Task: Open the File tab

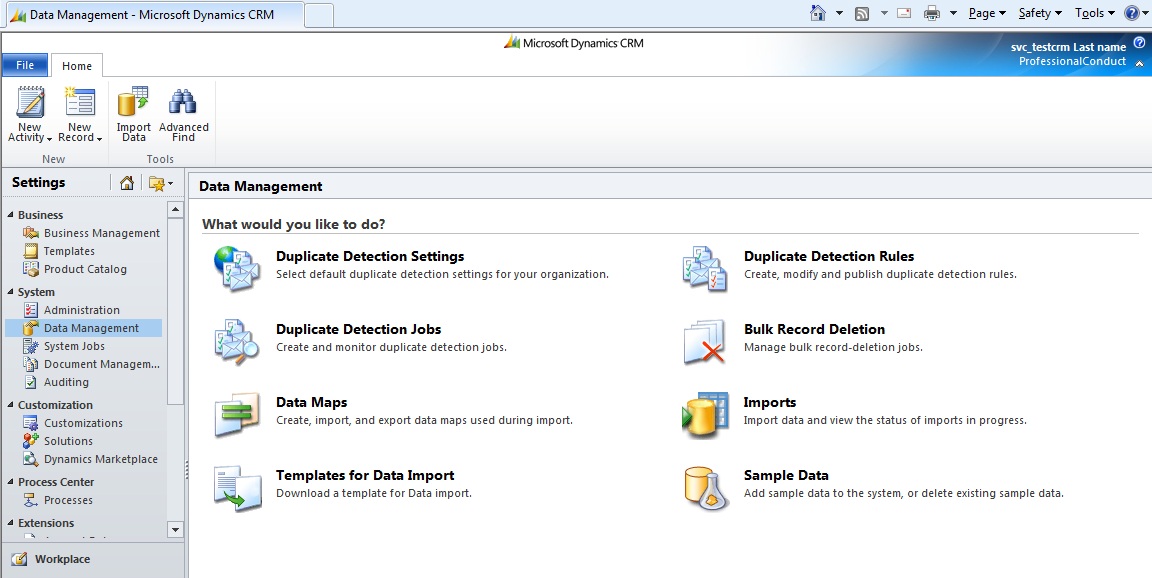Action: pos(25,65)
